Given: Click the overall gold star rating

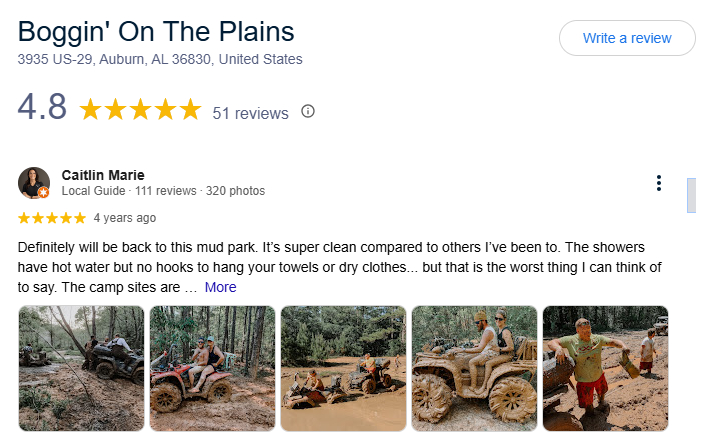Looking at the screenshot, I should coord(140,109).
